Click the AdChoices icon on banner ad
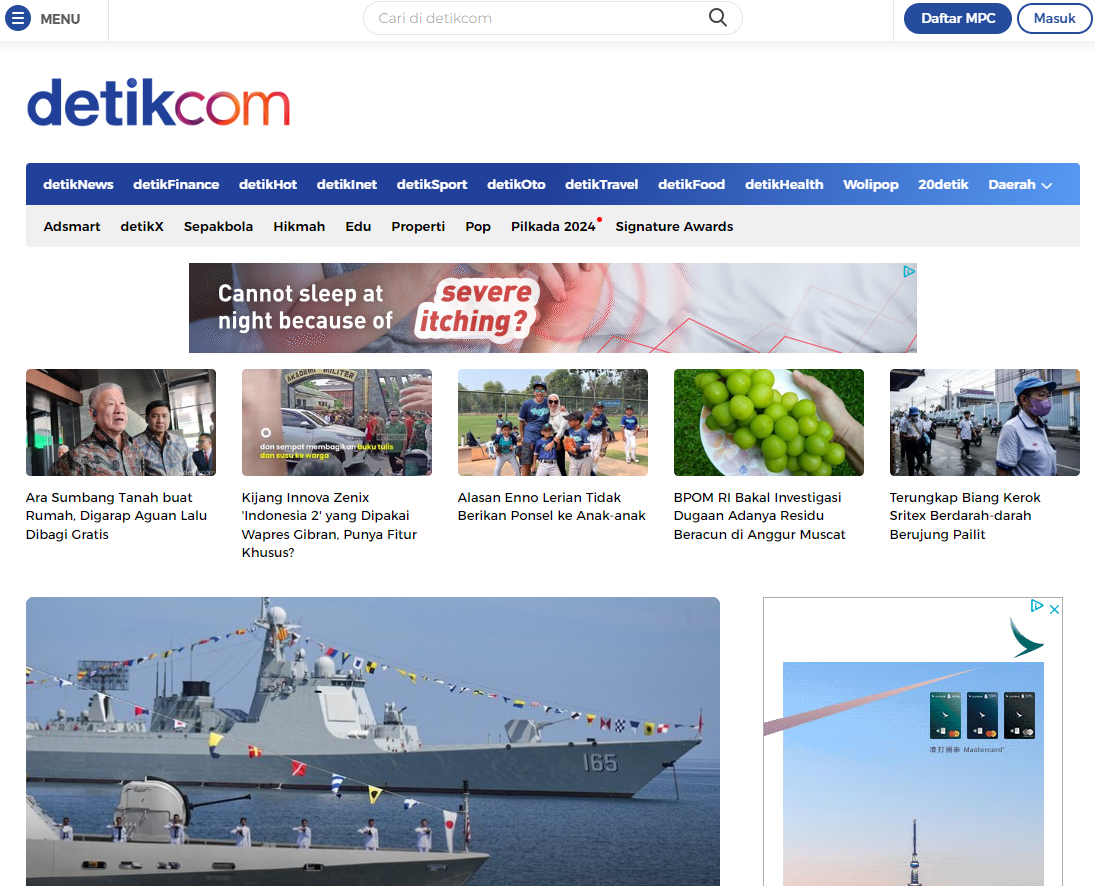The width and height of the screenshot is (1095, 886). (908, 271)
